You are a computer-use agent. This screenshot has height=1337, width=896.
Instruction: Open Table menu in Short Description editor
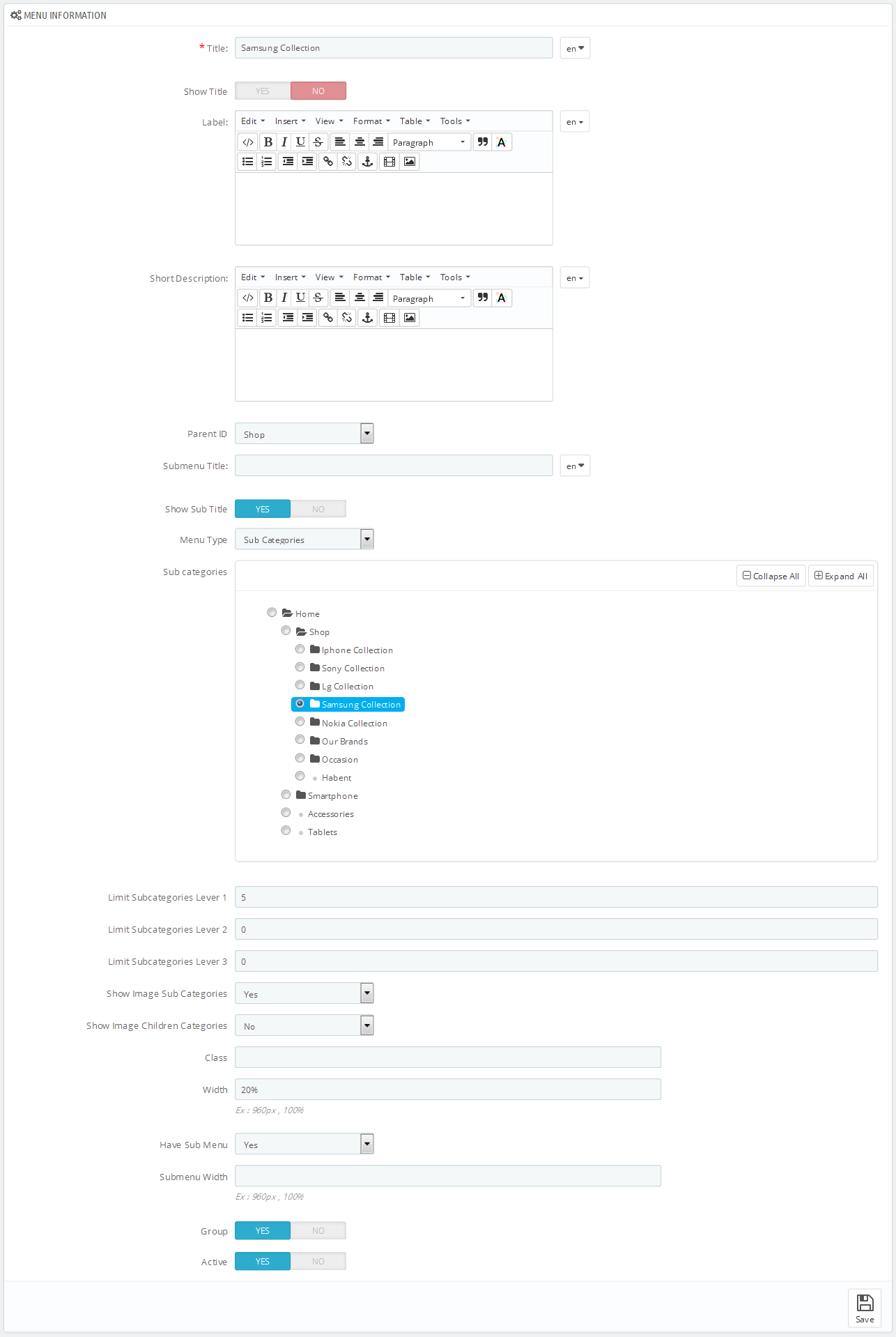pos(415,277)
